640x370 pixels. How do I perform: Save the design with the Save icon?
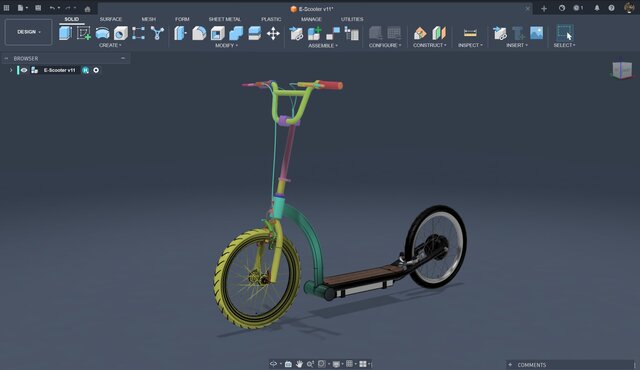click(38, 8)
